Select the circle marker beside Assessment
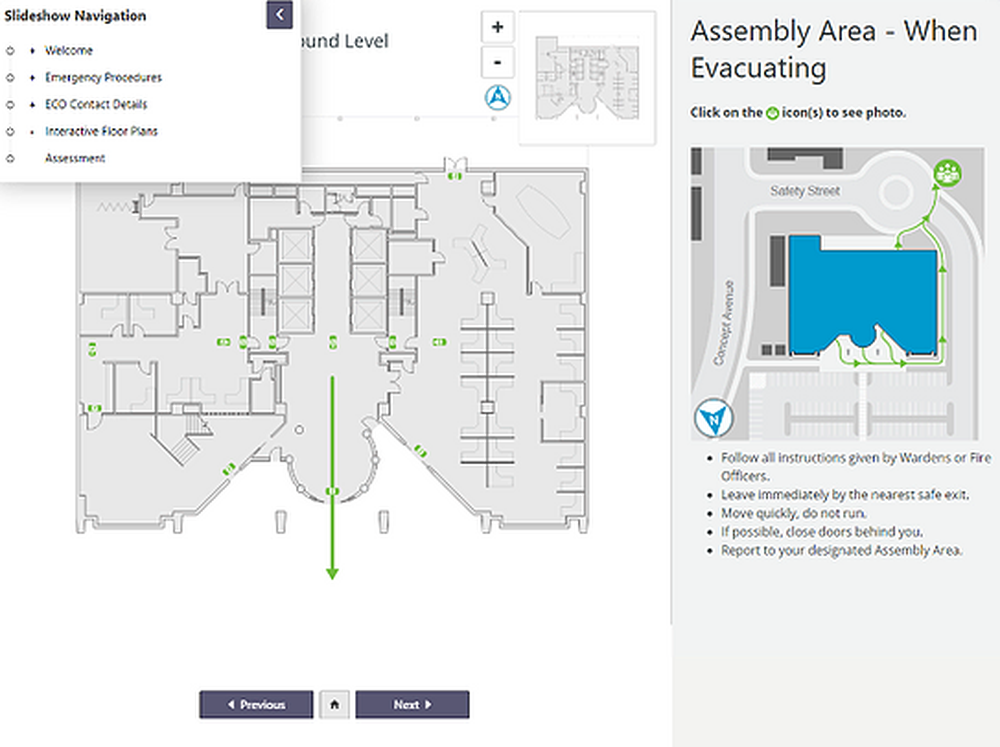The image size is (1000, 747). coord(10,158)
